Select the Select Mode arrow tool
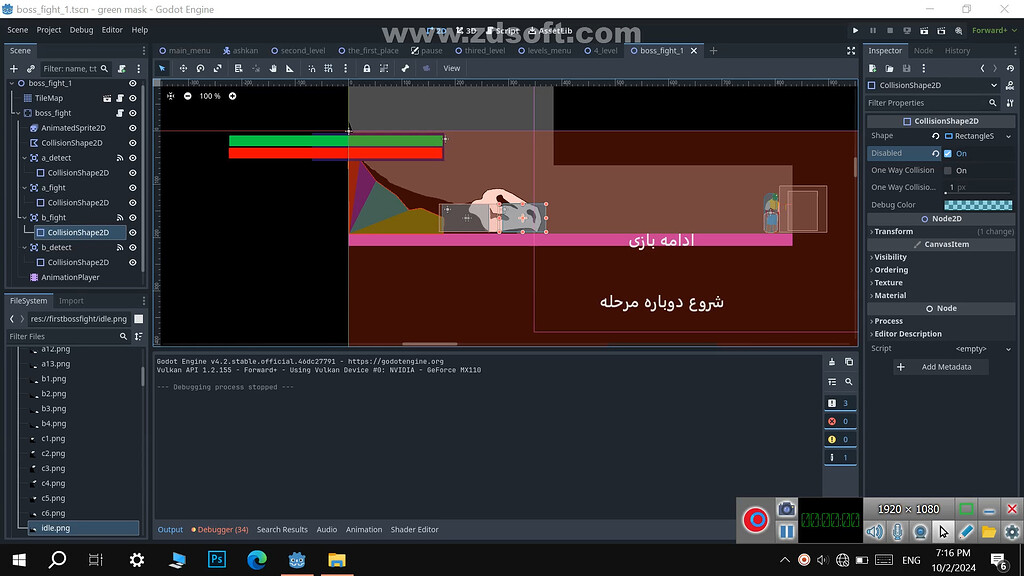1024x576 pixels. [x=162, y=68]
